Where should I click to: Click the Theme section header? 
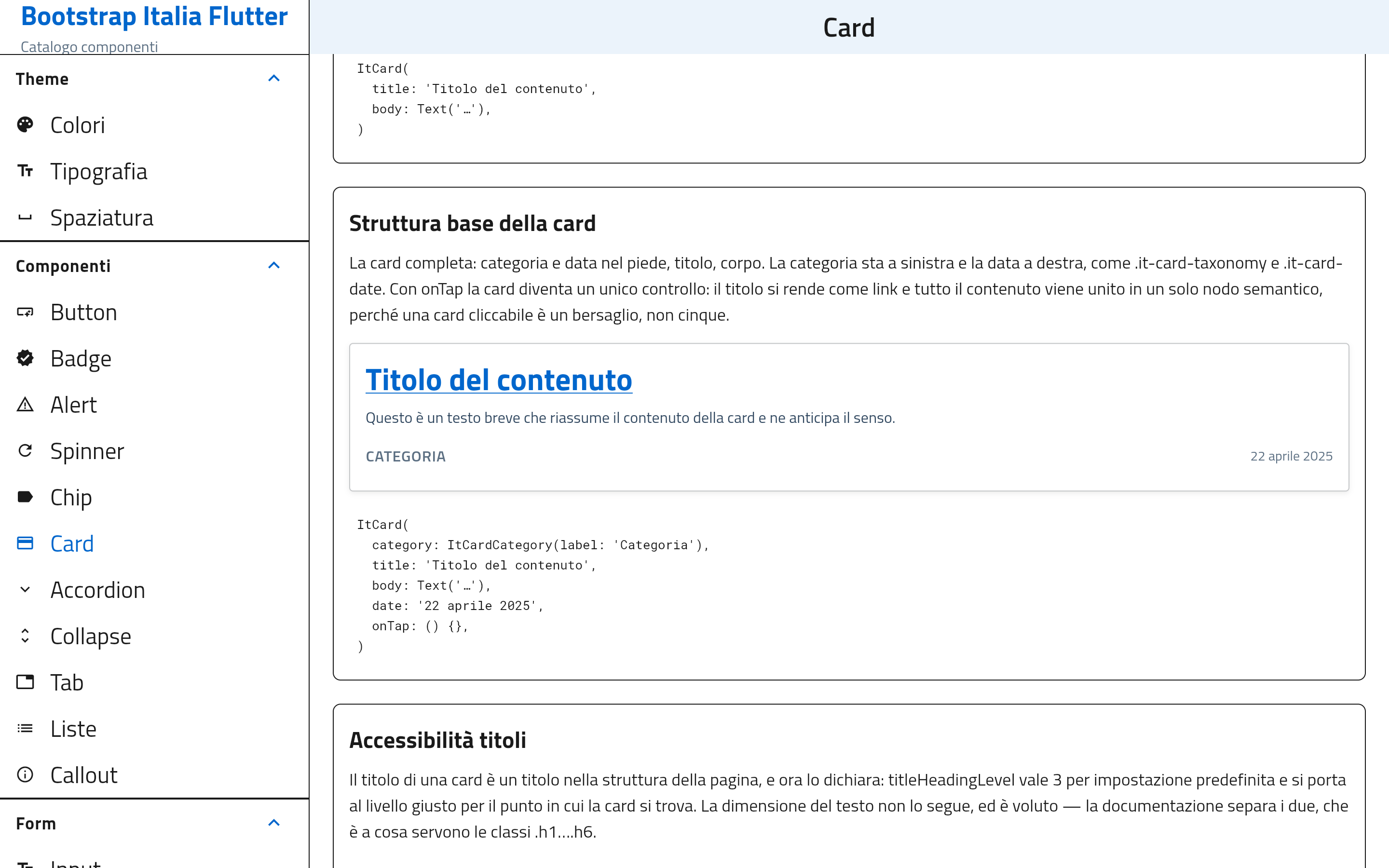(154, 79)
